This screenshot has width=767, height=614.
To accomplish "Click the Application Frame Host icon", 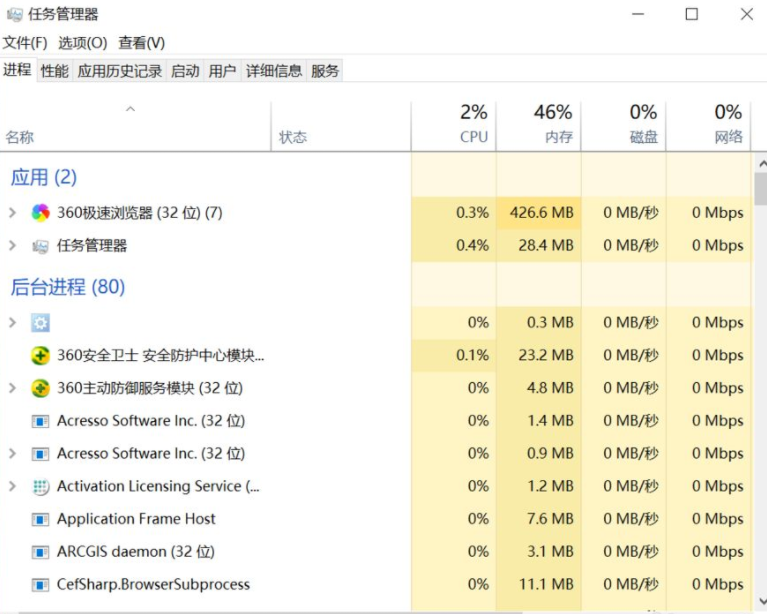I will tap(40, 520).
